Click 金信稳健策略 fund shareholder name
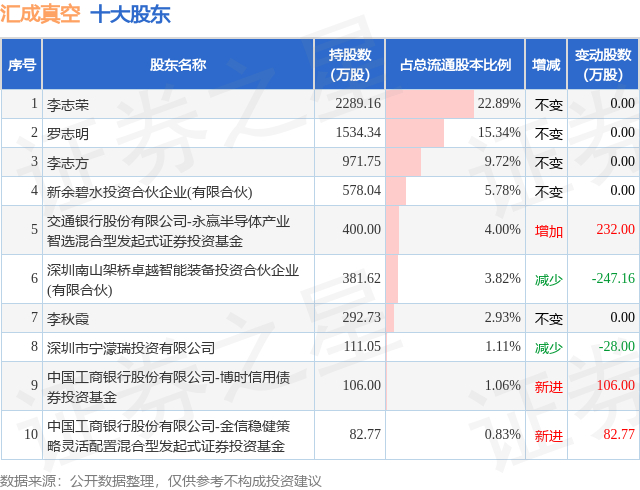This screenshot has width=640, height=490. coord(168,436)
